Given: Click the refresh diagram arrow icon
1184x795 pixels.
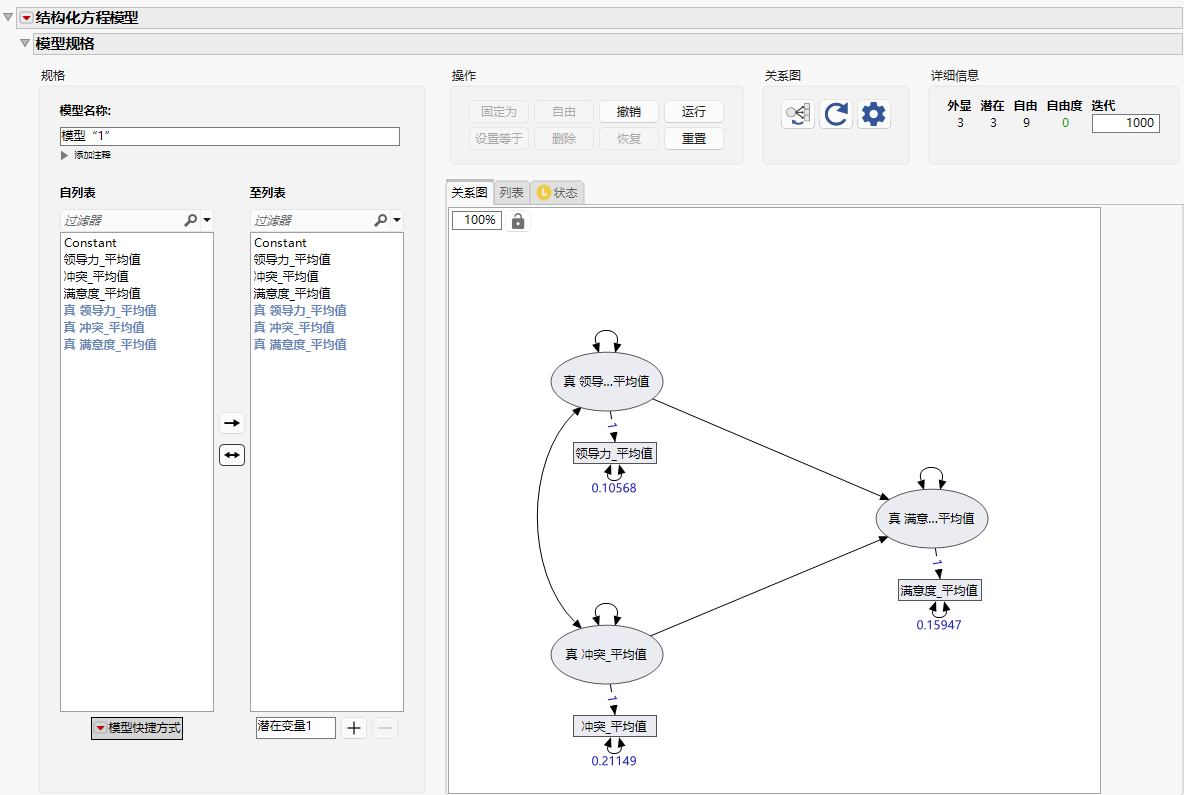Looking at the screenshot, I should pyautogui.click(x=836, y=114).
